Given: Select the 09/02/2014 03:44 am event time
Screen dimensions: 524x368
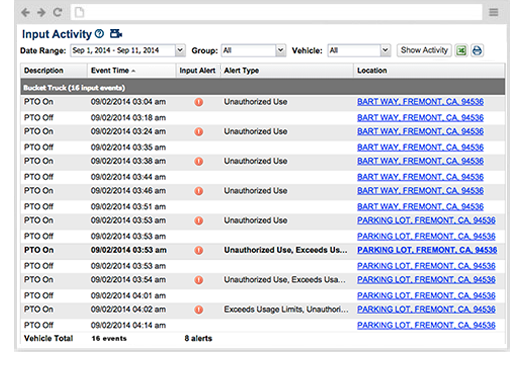Looking at the screenshot, I should click(128, 177).
